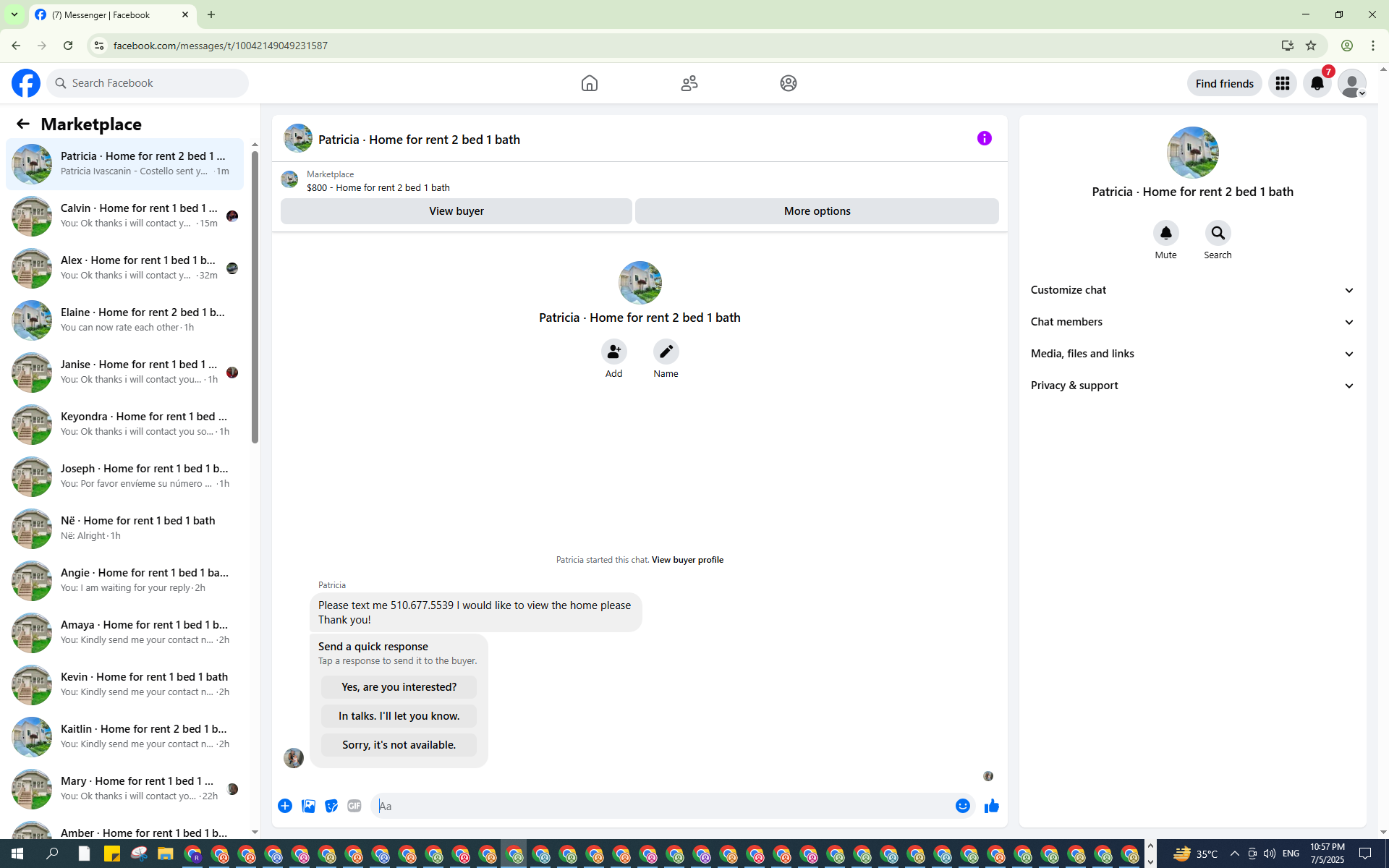Screen dimensions: 1389x868
Task: Open the account profile dropdown
Action: (1351, 84)
